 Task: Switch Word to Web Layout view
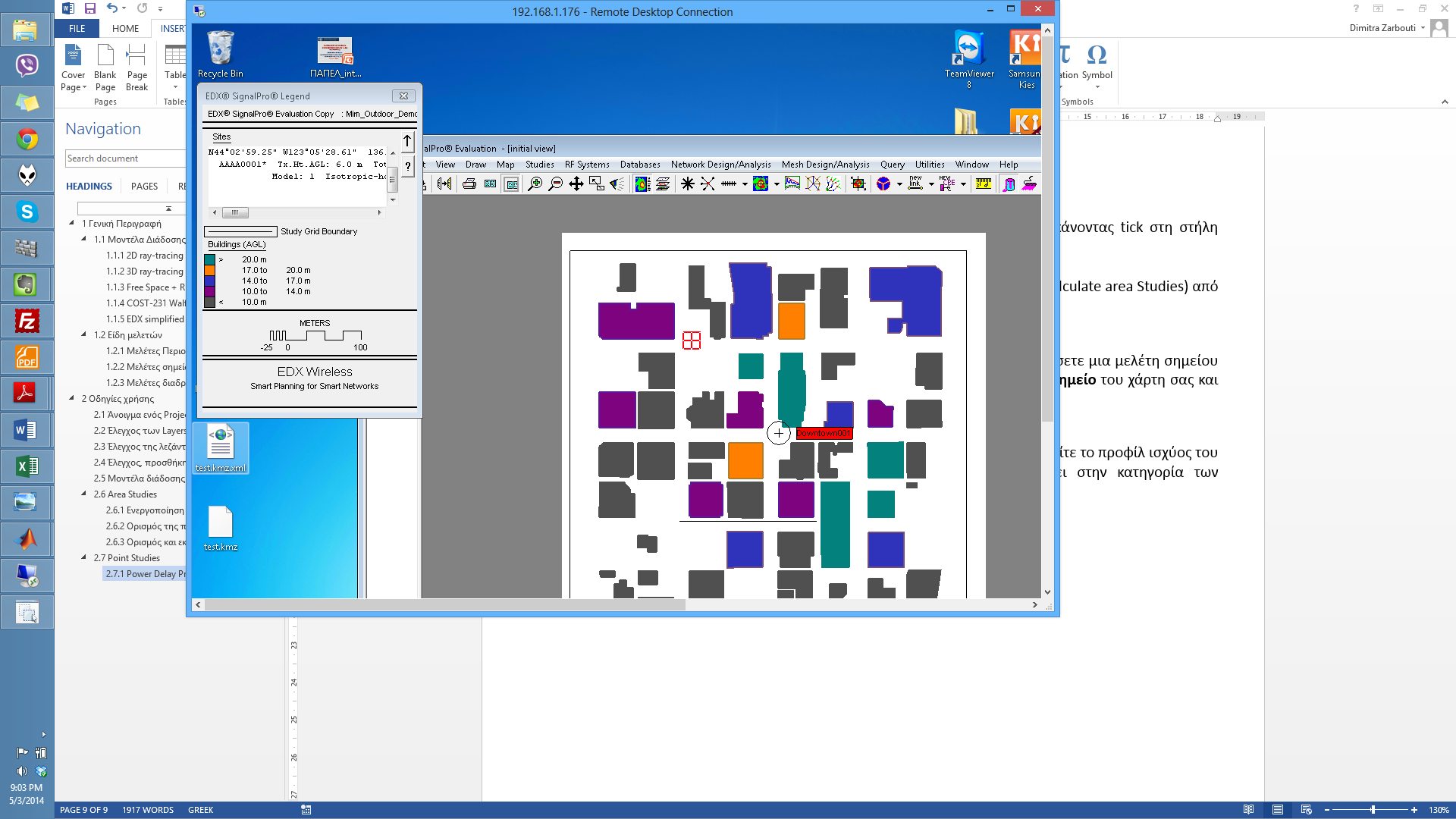pos(1306,810)
